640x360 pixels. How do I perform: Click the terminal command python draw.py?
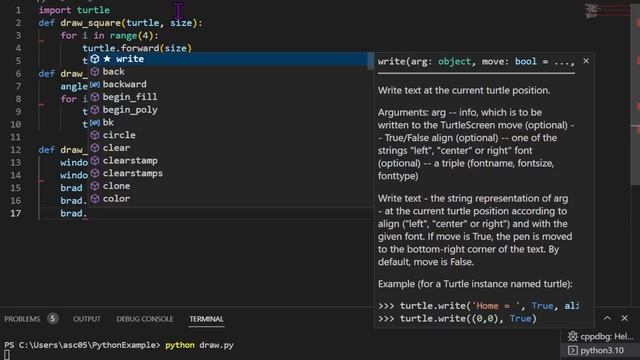click(x=199, y=345)
